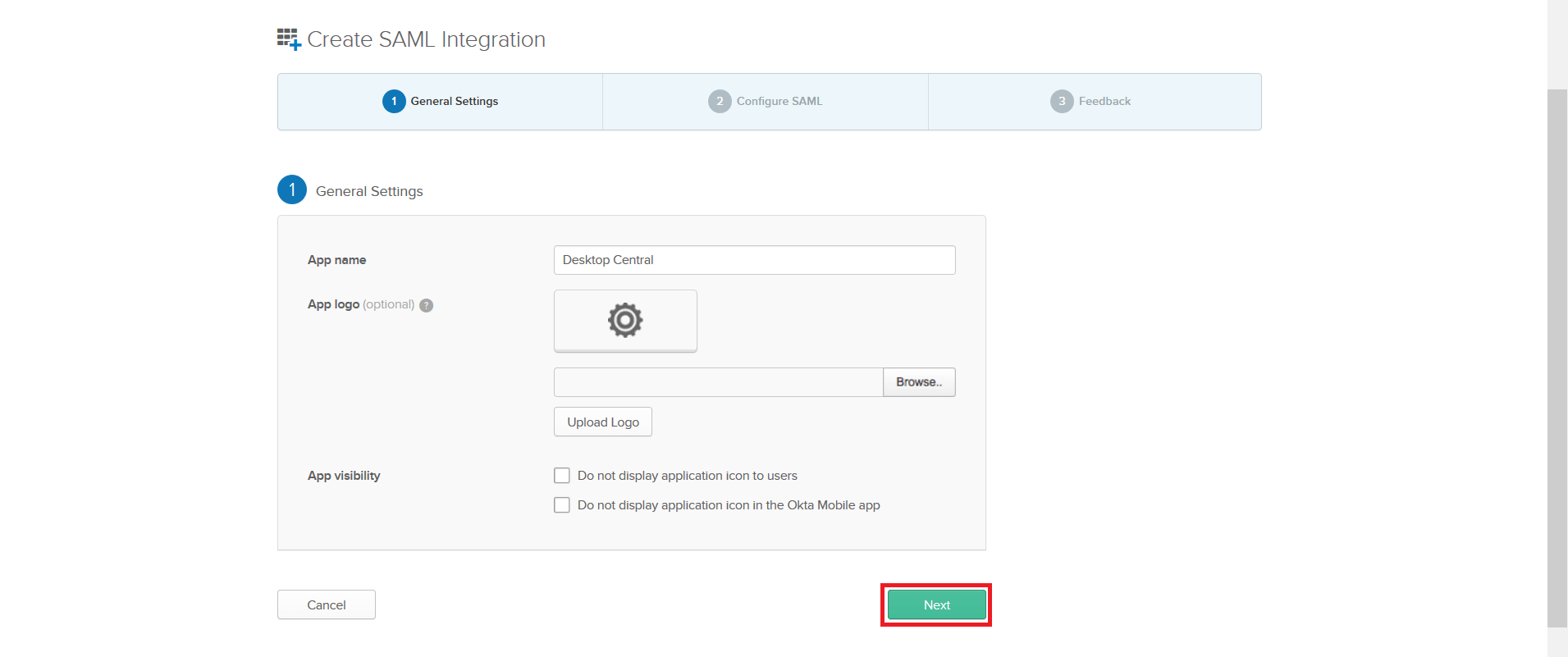Click the Create SAML Integration grid icon
Viewport: 1568px width, 657px height.
289,39
